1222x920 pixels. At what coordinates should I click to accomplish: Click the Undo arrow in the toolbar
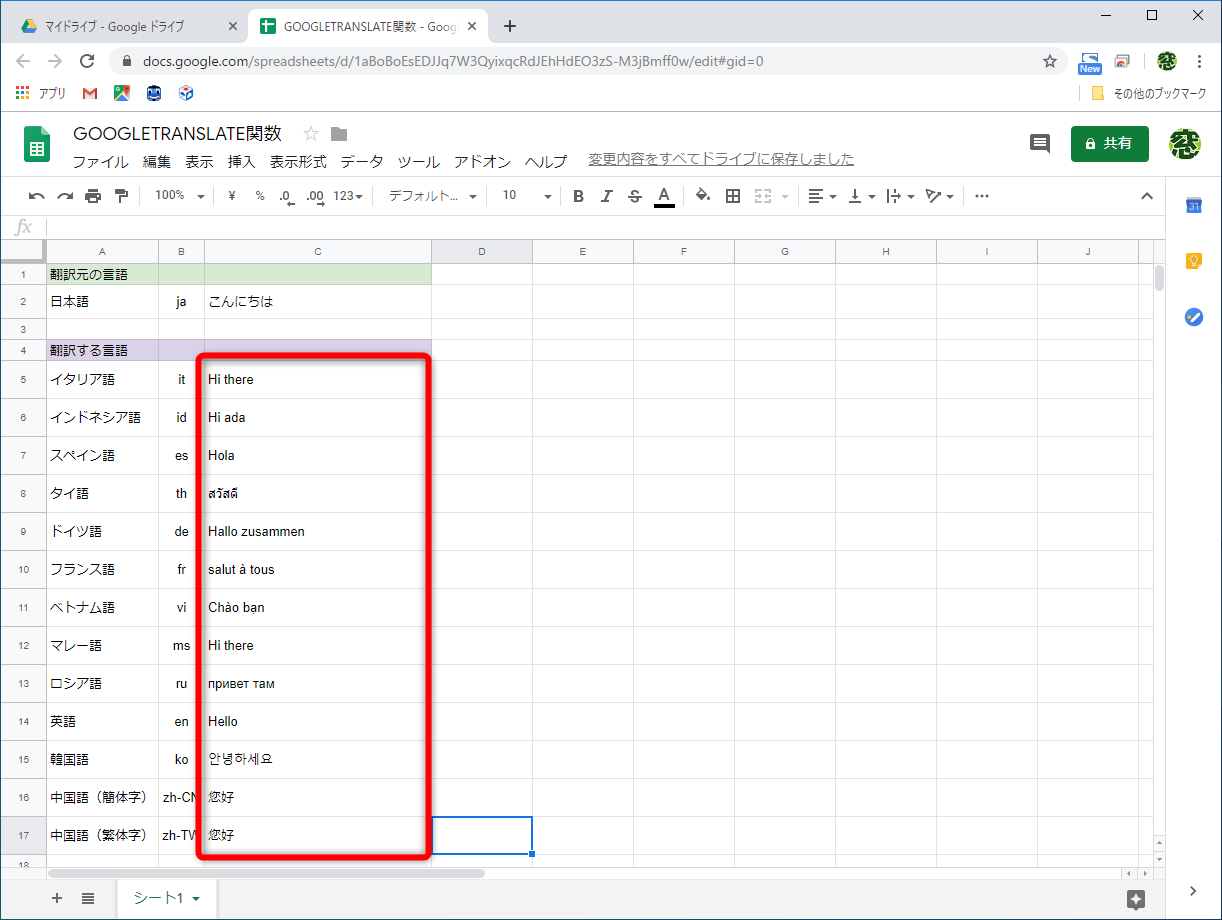[x=37, y=196]
